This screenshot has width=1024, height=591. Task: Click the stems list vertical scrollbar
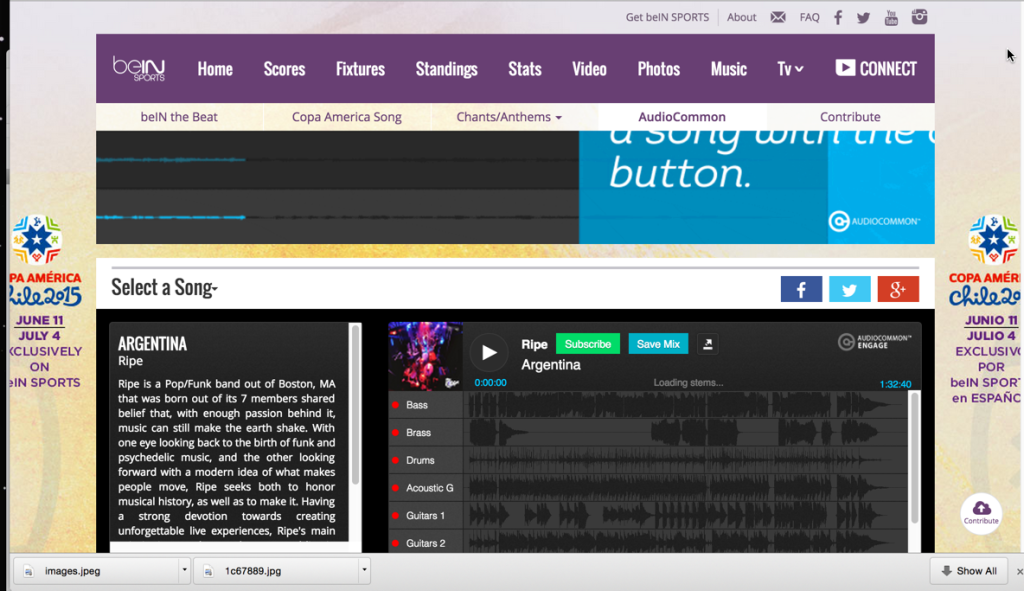pyautogui.click(x=914, y=457)
